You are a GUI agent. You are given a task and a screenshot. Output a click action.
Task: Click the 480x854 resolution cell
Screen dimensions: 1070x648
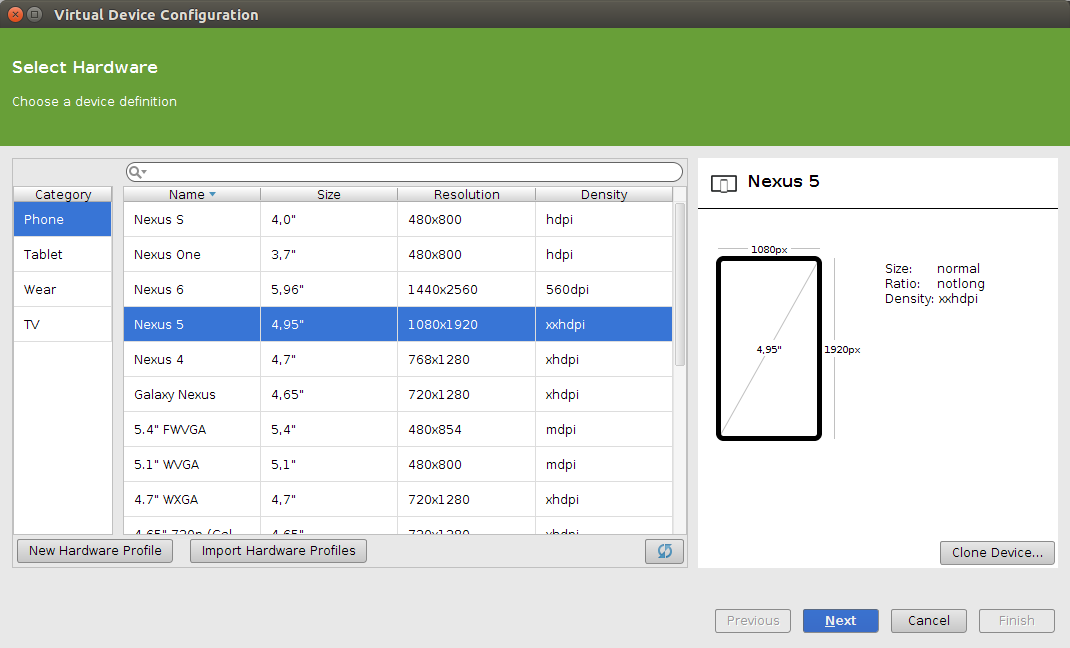pos(467,430)
